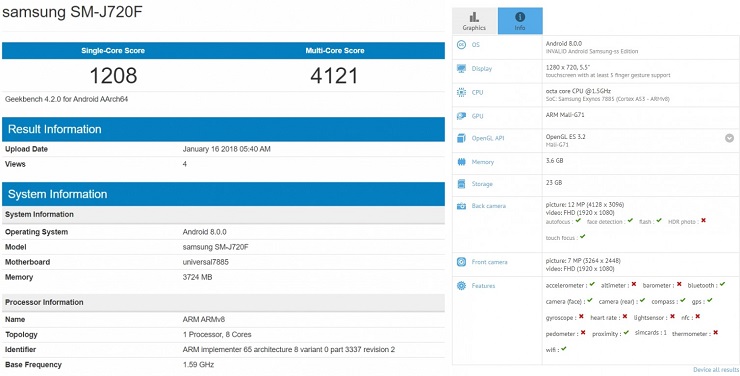Select the Info tab
740x376 pixels.
pos(520,21)
